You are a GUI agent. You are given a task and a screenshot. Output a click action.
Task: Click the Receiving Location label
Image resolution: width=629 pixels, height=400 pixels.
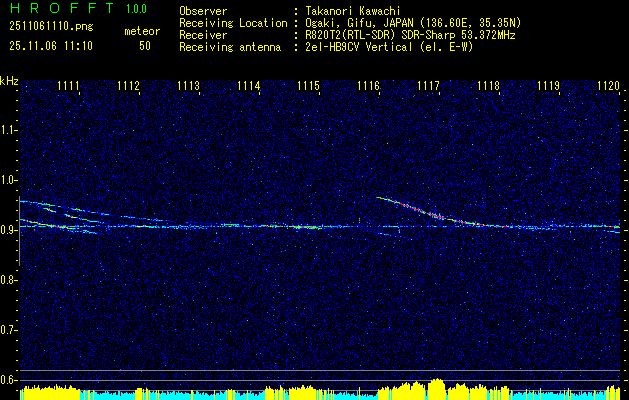click(233, 23)
